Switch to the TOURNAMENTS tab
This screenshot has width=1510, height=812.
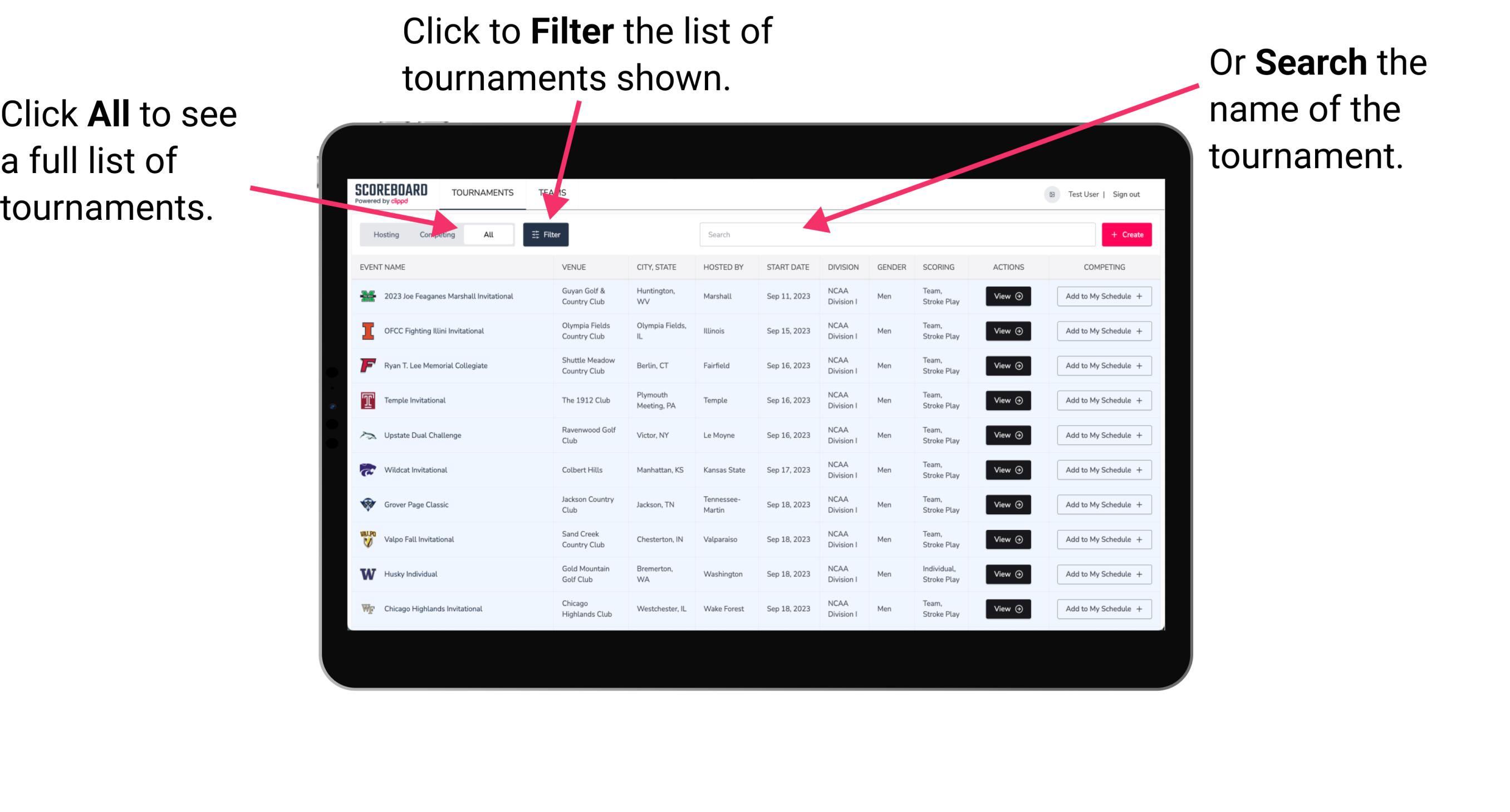coord(483,192)
